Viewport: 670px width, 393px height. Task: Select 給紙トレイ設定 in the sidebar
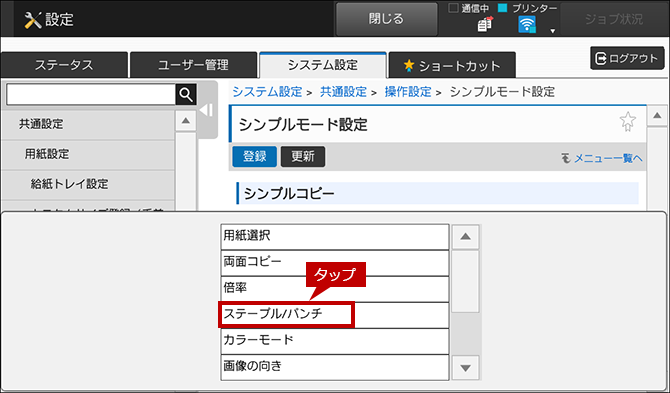coord(87,184)
